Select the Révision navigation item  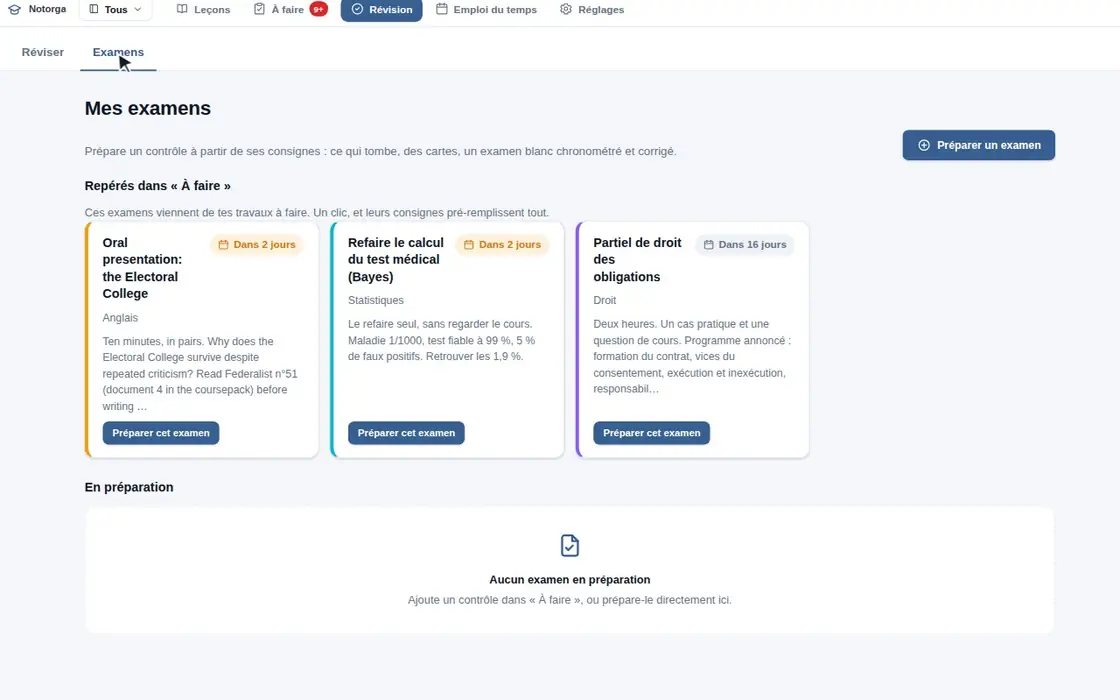tap(381, 9)
